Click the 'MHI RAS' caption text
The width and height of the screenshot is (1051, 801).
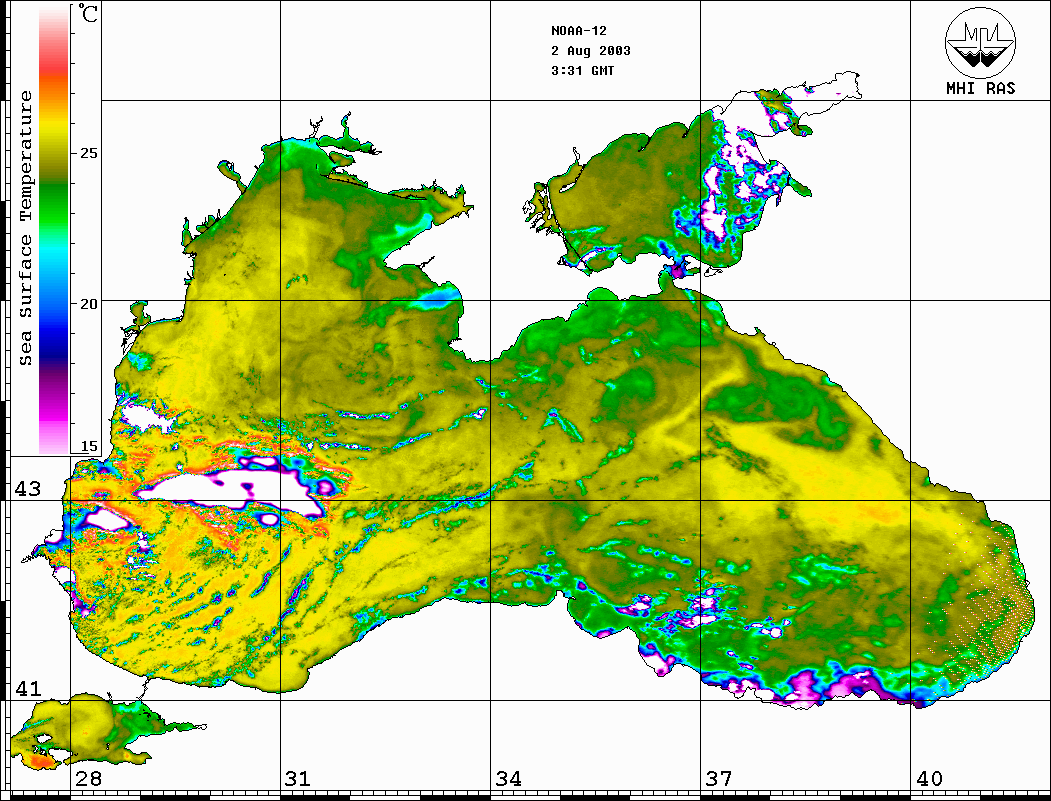(x=981, y=88)
